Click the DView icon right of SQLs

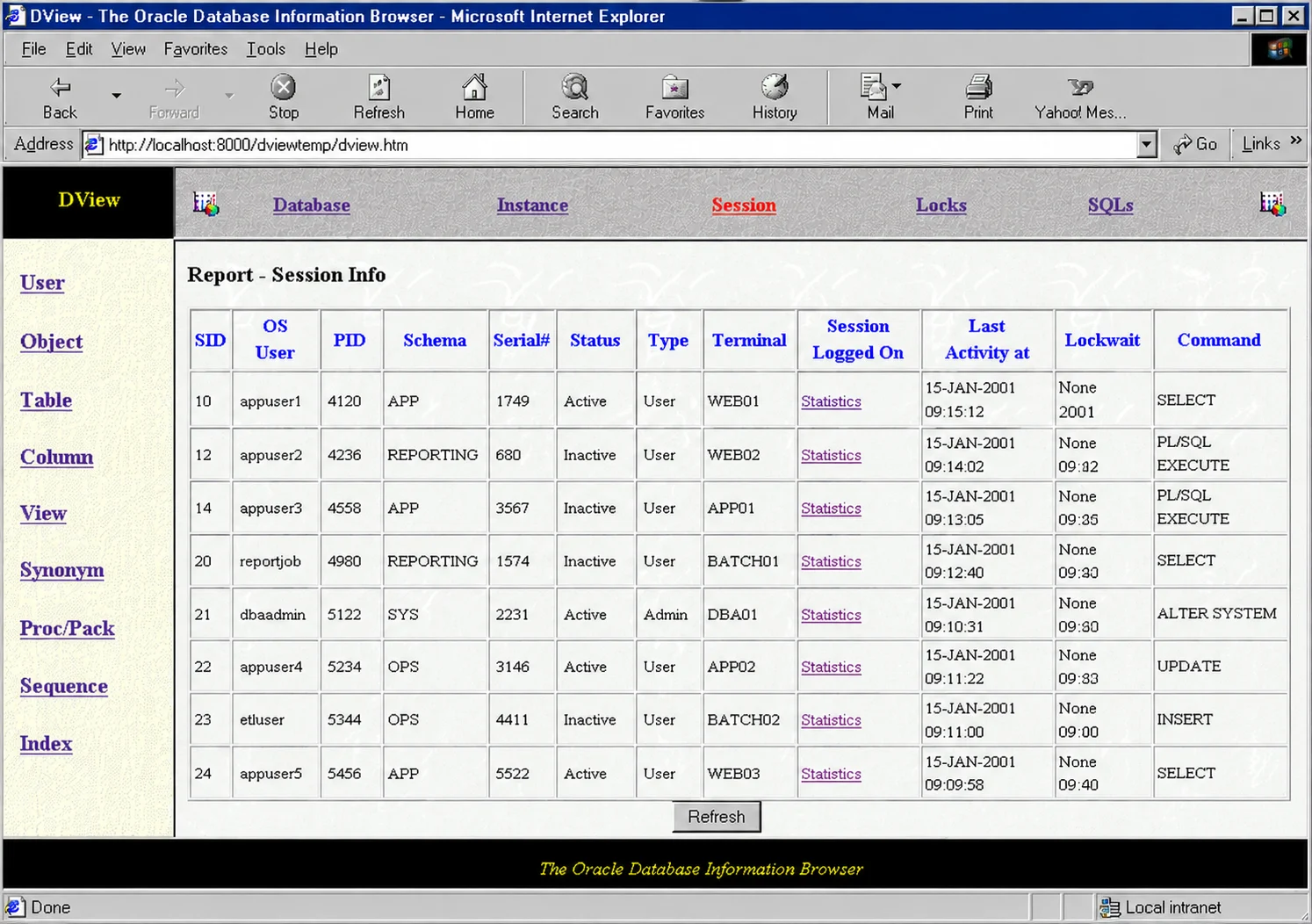[x=1272, y=205]
